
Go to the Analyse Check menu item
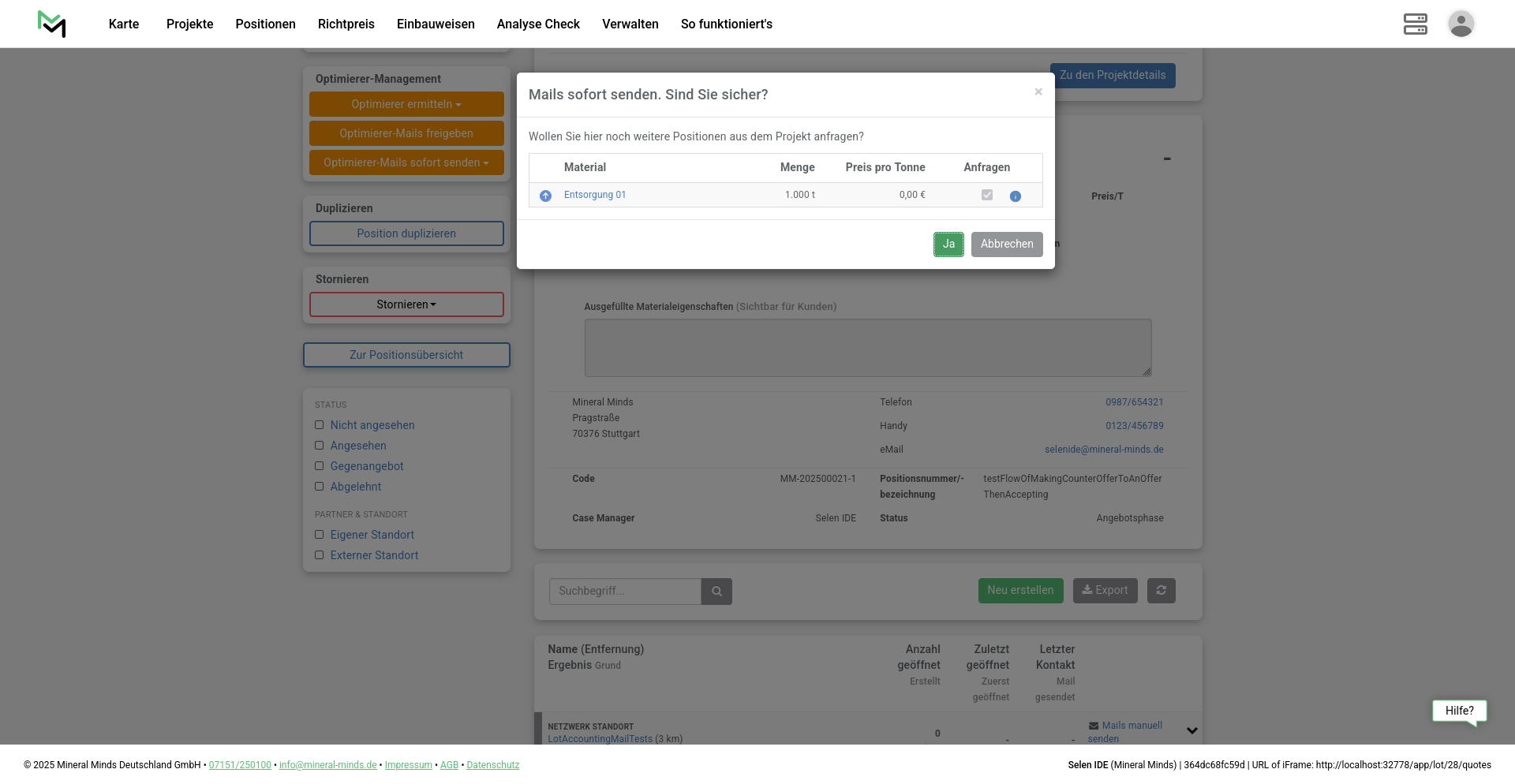tap(538, 24)
